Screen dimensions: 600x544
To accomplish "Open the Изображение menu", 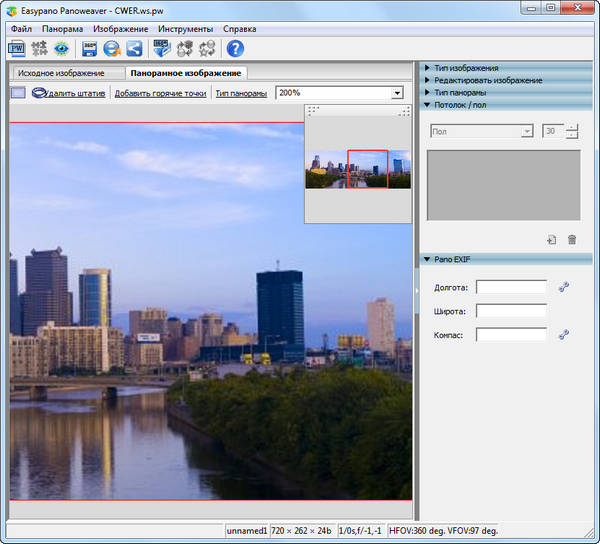I will click(x=121, y=29).
